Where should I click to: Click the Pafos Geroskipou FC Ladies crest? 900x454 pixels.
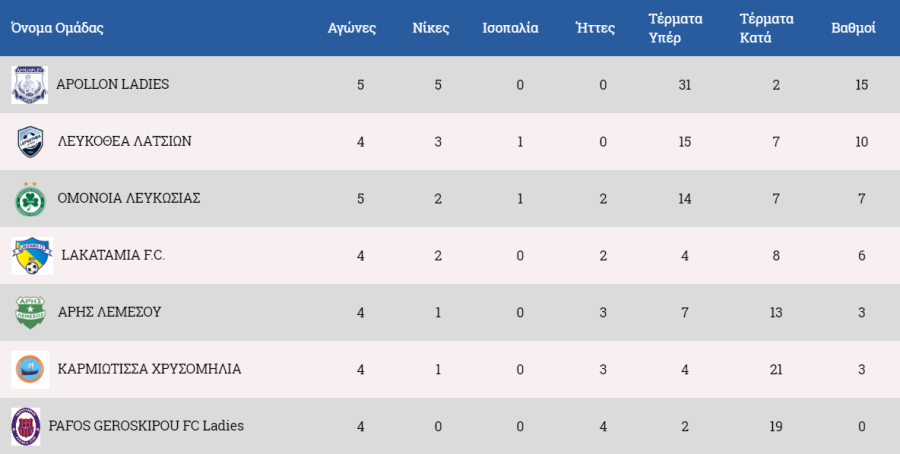pyautogui.click(x=26, y=426)
